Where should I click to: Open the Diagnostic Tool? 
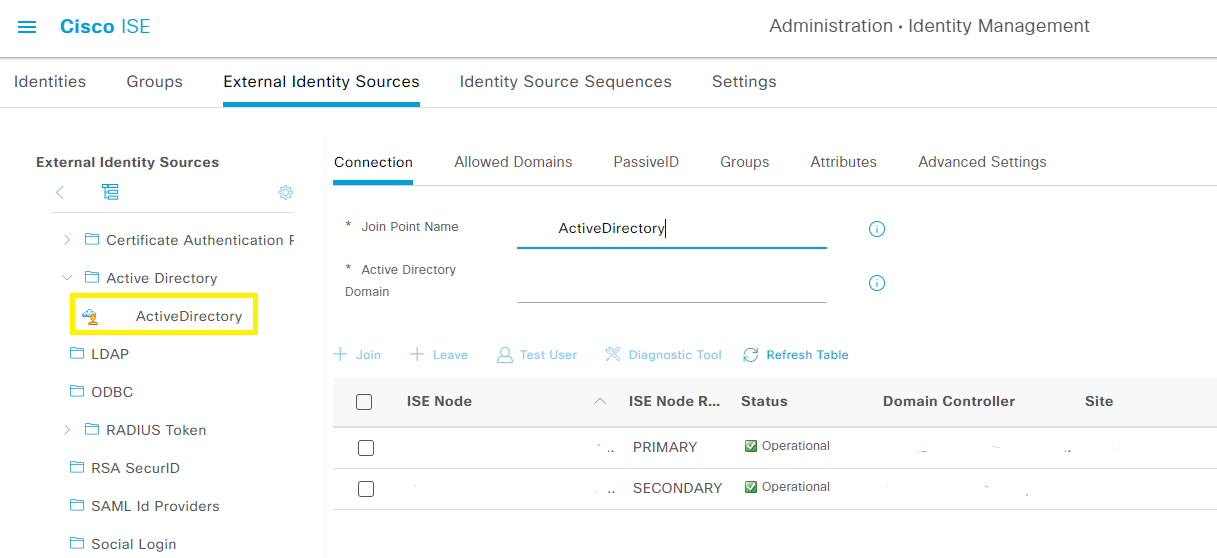pos(663,355)
